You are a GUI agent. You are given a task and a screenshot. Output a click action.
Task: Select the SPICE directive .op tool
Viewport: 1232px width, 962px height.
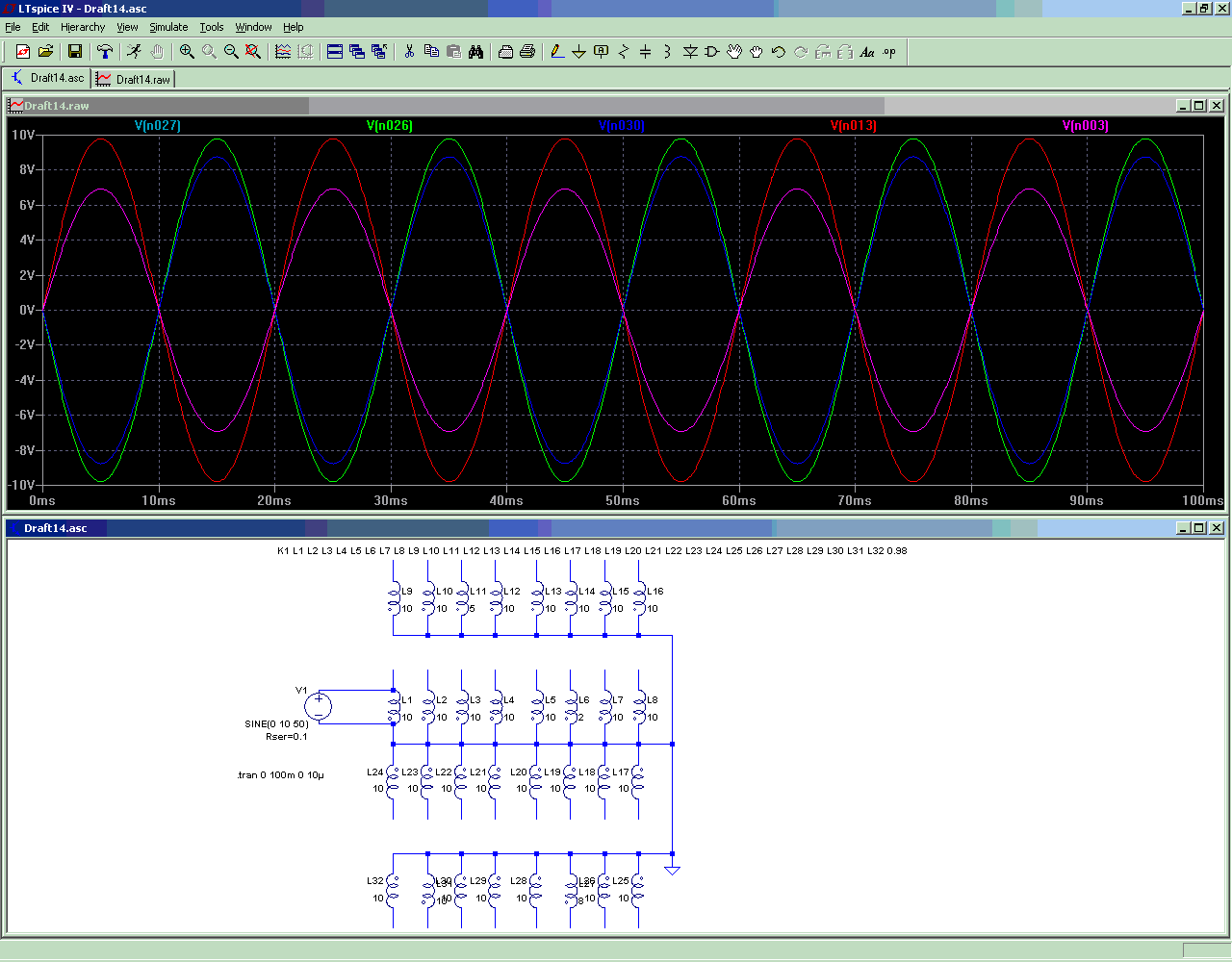pos(889,52)
